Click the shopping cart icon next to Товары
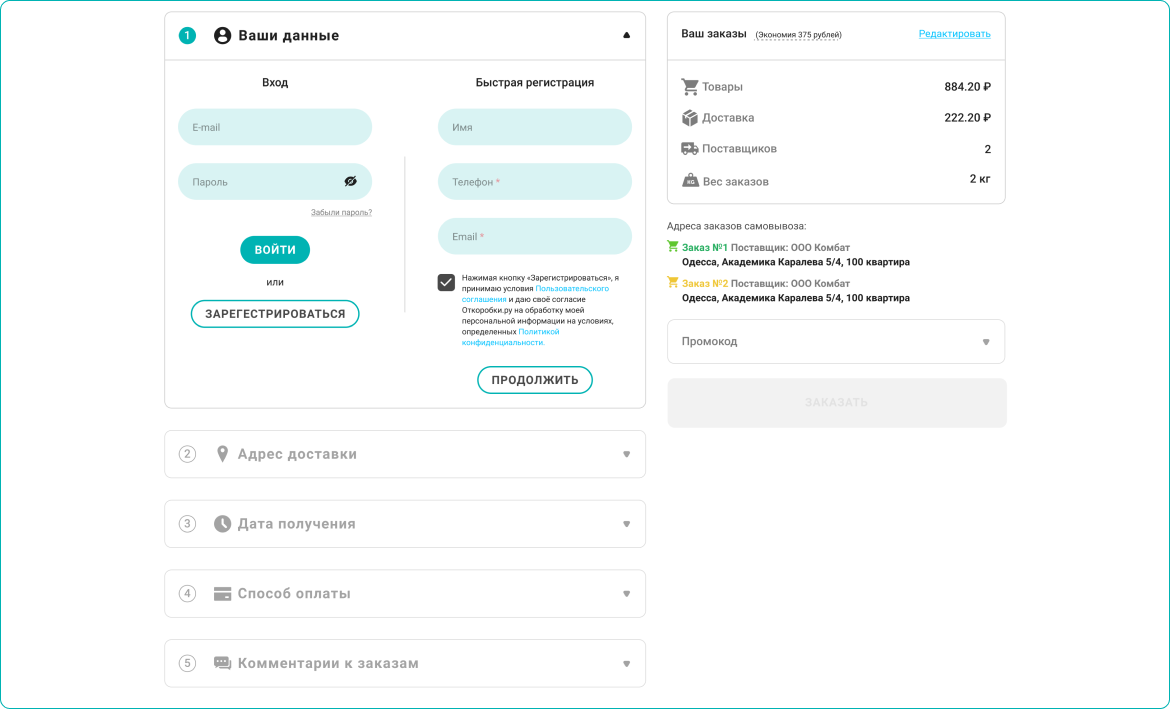1170x709 pixels. coord(690,87)
